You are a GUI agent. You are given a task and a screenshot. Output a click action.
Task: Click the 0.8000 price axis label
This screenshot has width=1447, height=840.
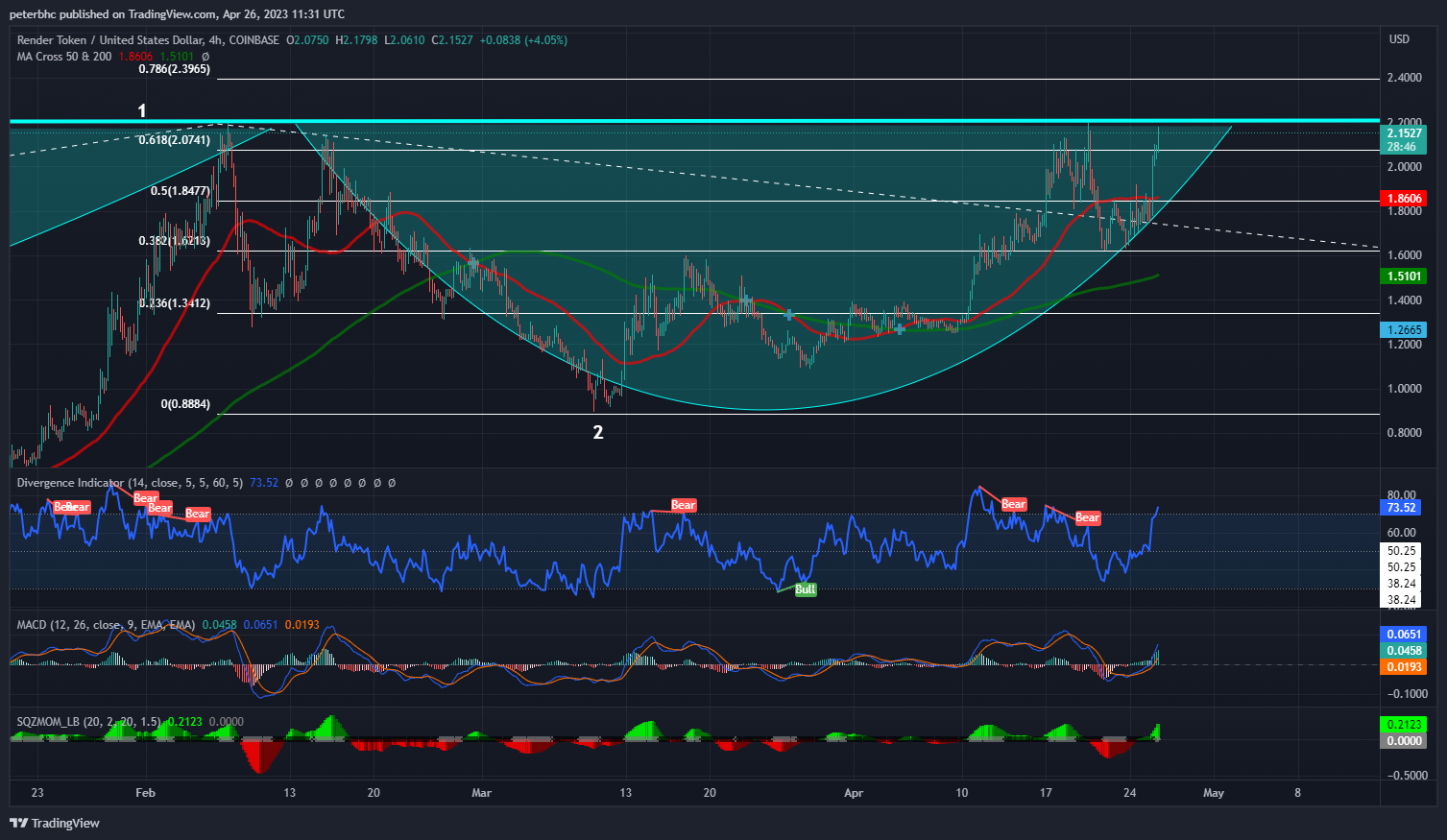(1405, 433)
